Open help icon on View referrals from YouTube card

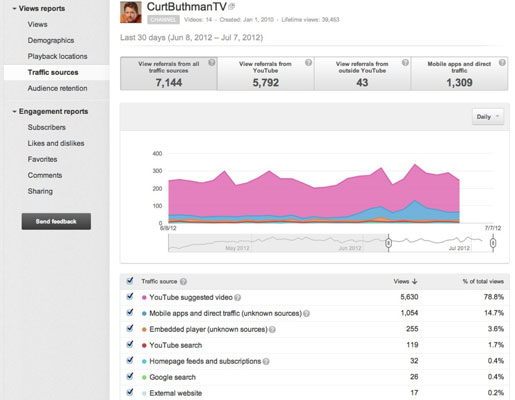click(308, 63)
